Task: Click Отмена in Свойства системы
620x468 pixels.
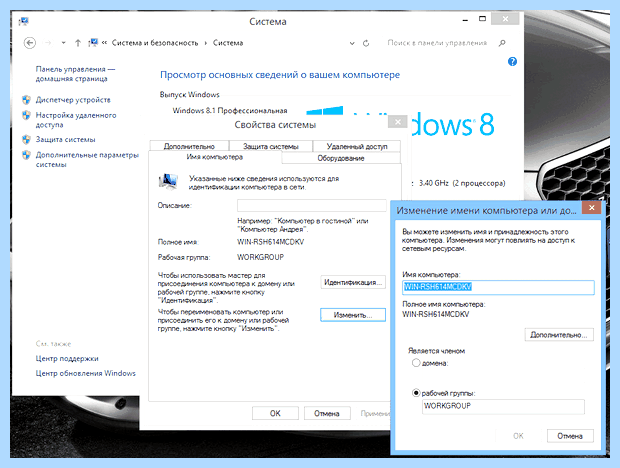Action: click(x=327, y=413)
